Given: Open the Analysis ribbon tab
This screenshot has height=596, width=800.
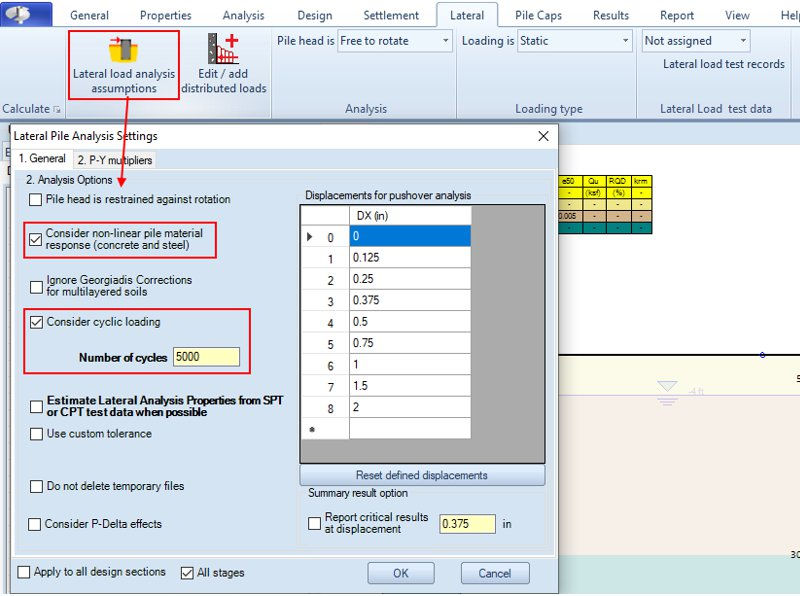Looking at the screenshot, I should point(243,15).
